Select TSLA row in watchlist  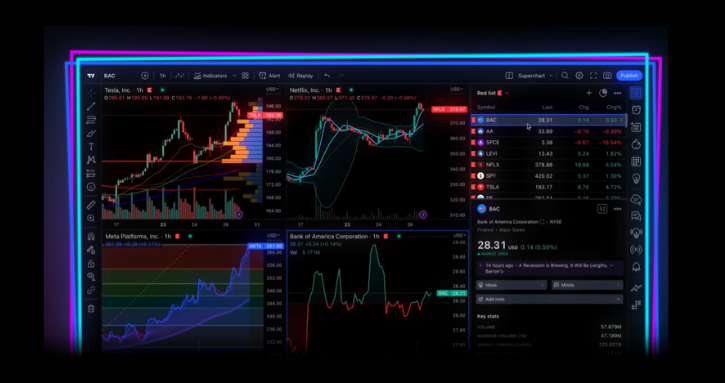click(x=548, y=187)
